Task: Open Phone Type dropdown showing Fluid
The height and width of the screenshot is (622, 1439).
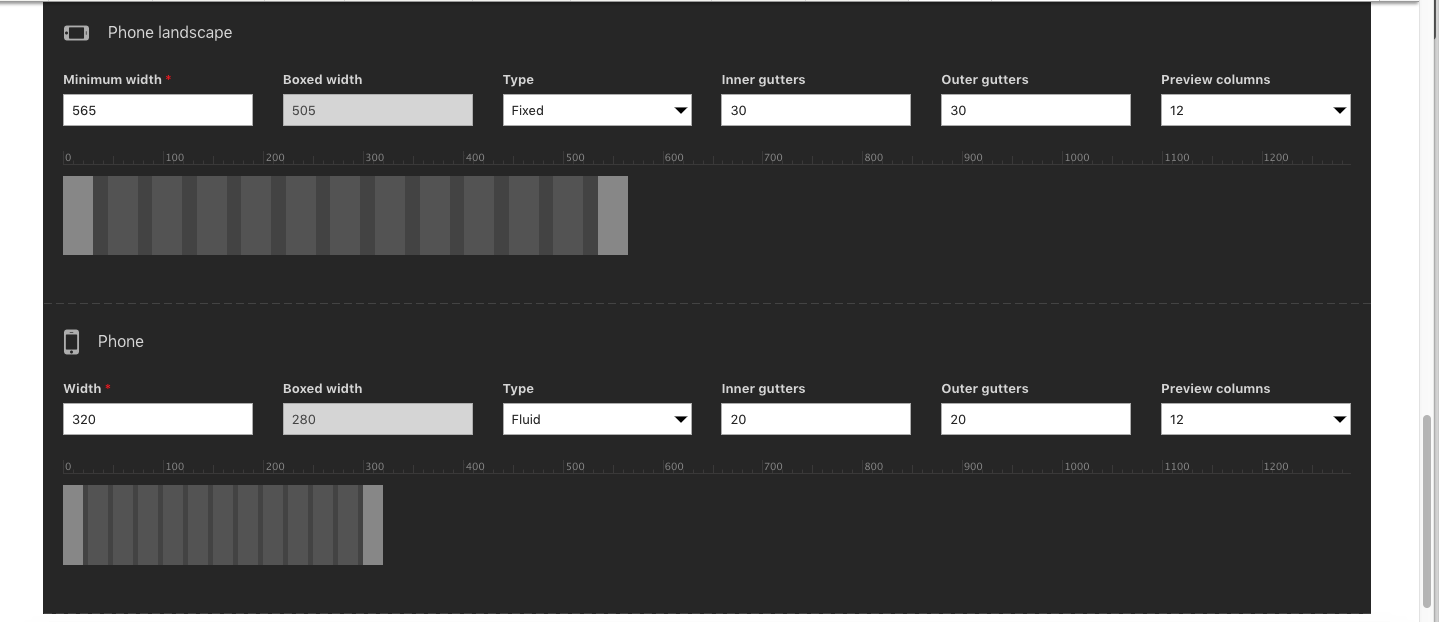Action: (597, 419)
